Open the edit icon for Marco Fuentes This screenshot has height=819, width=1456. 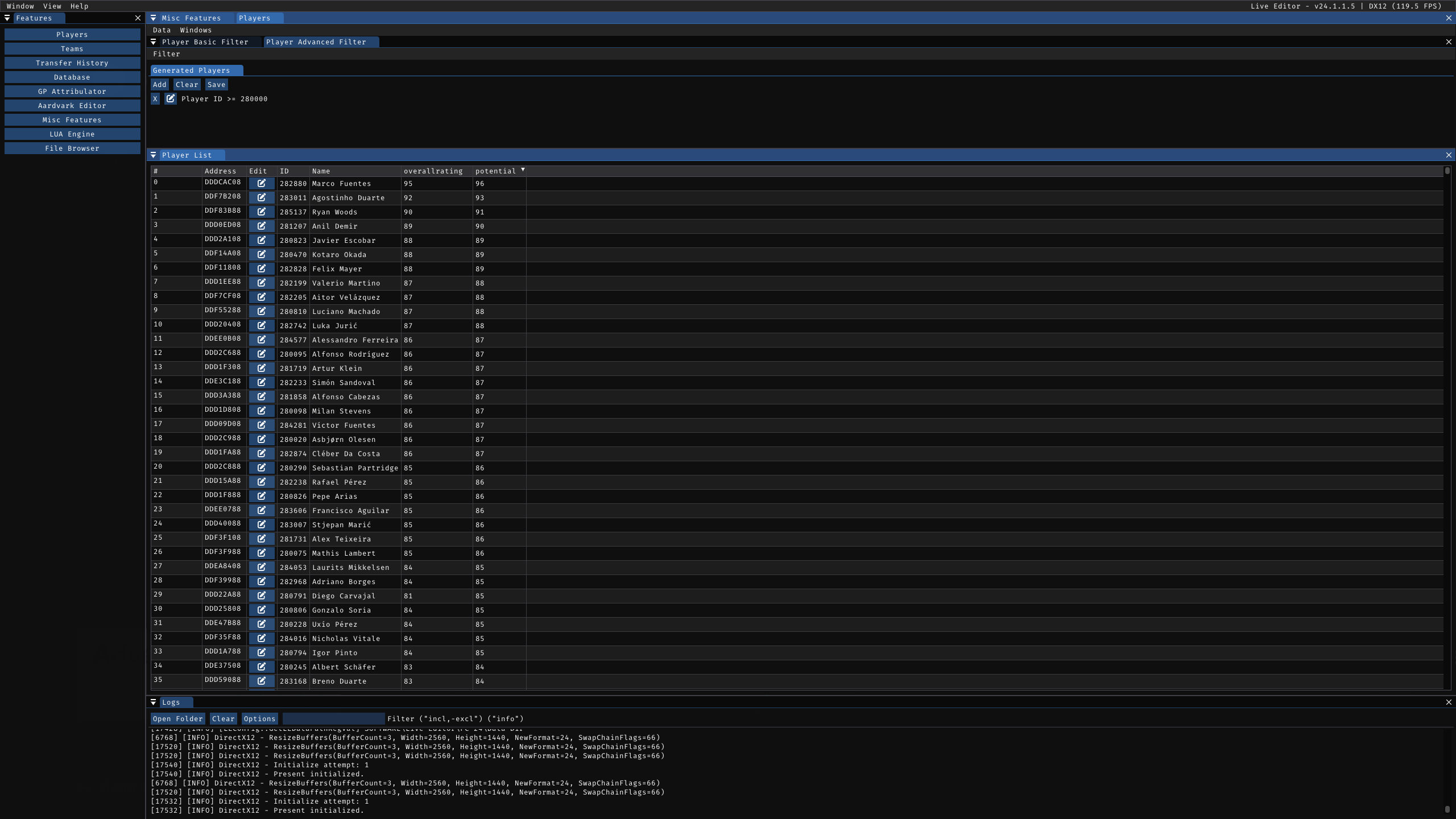262,184
